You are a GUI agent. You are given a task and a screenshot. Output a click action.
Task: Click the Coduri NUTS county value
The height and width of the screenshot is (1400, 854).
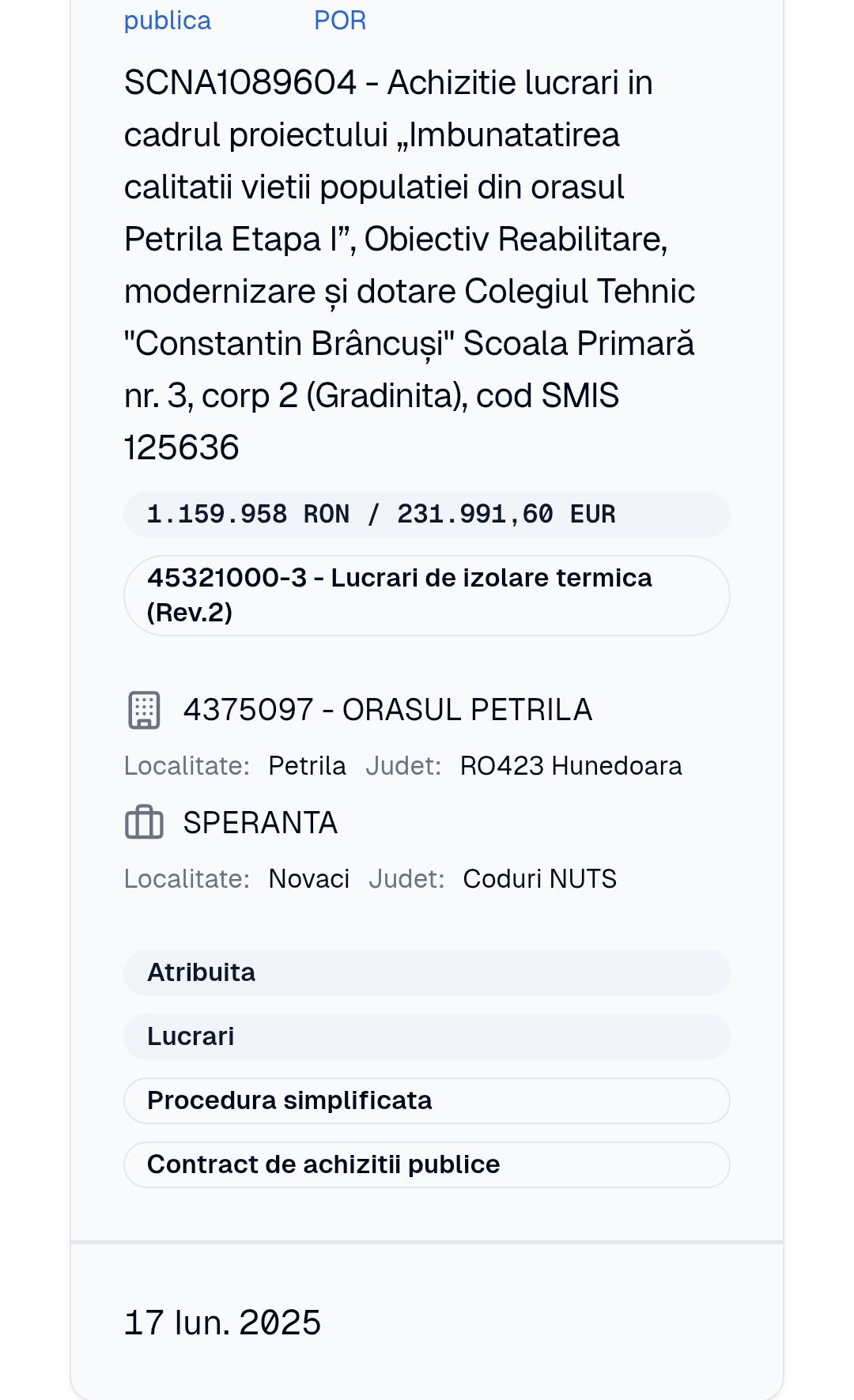(539, 879)
